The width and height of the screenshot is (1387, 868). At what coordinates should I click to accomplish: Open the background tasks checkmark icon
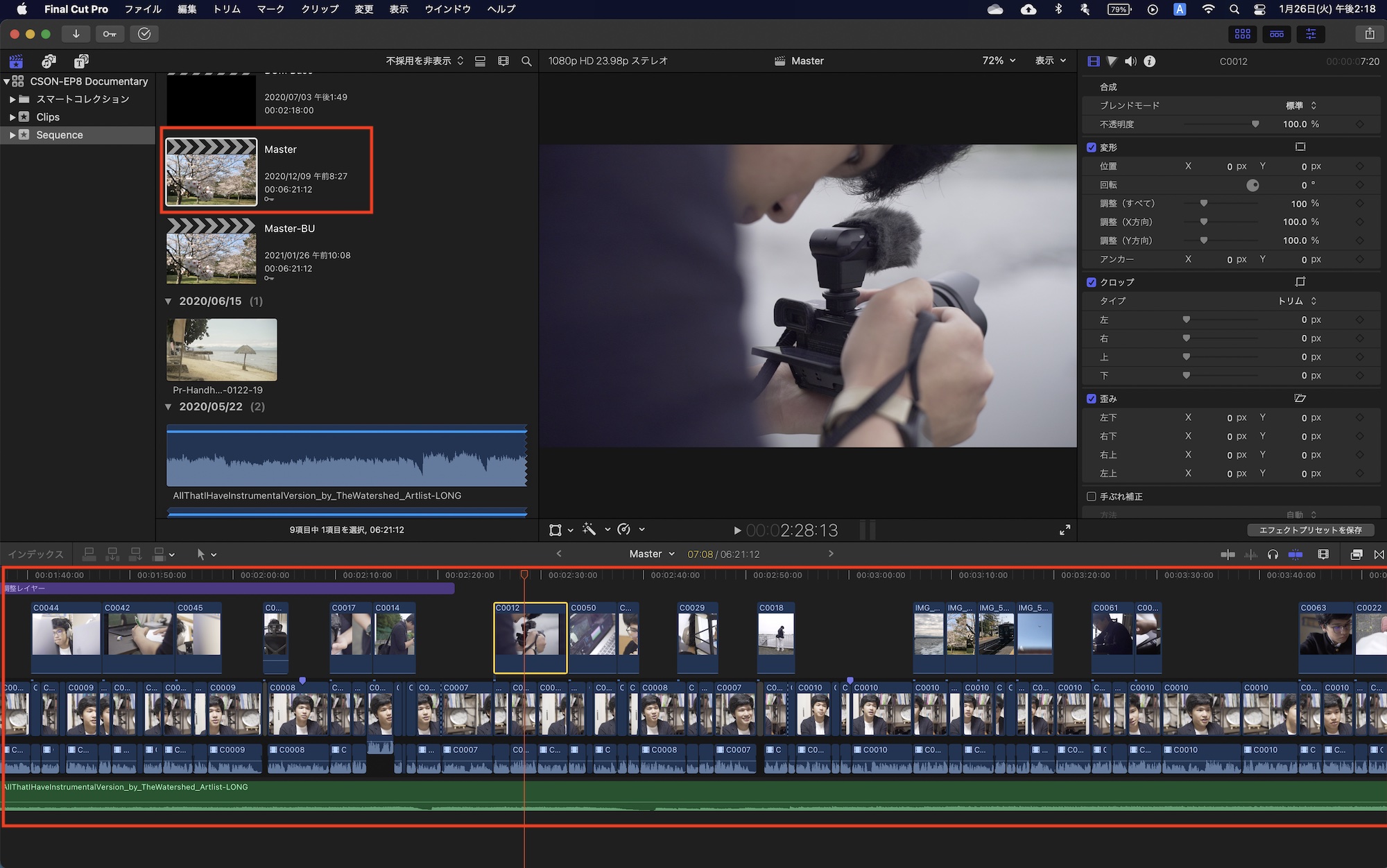[144, 34]
